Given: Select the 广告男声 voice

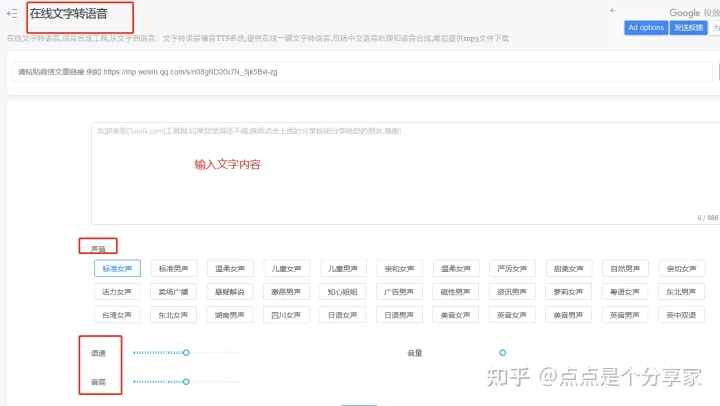Looking at the screenshot, I should [399, 292].
